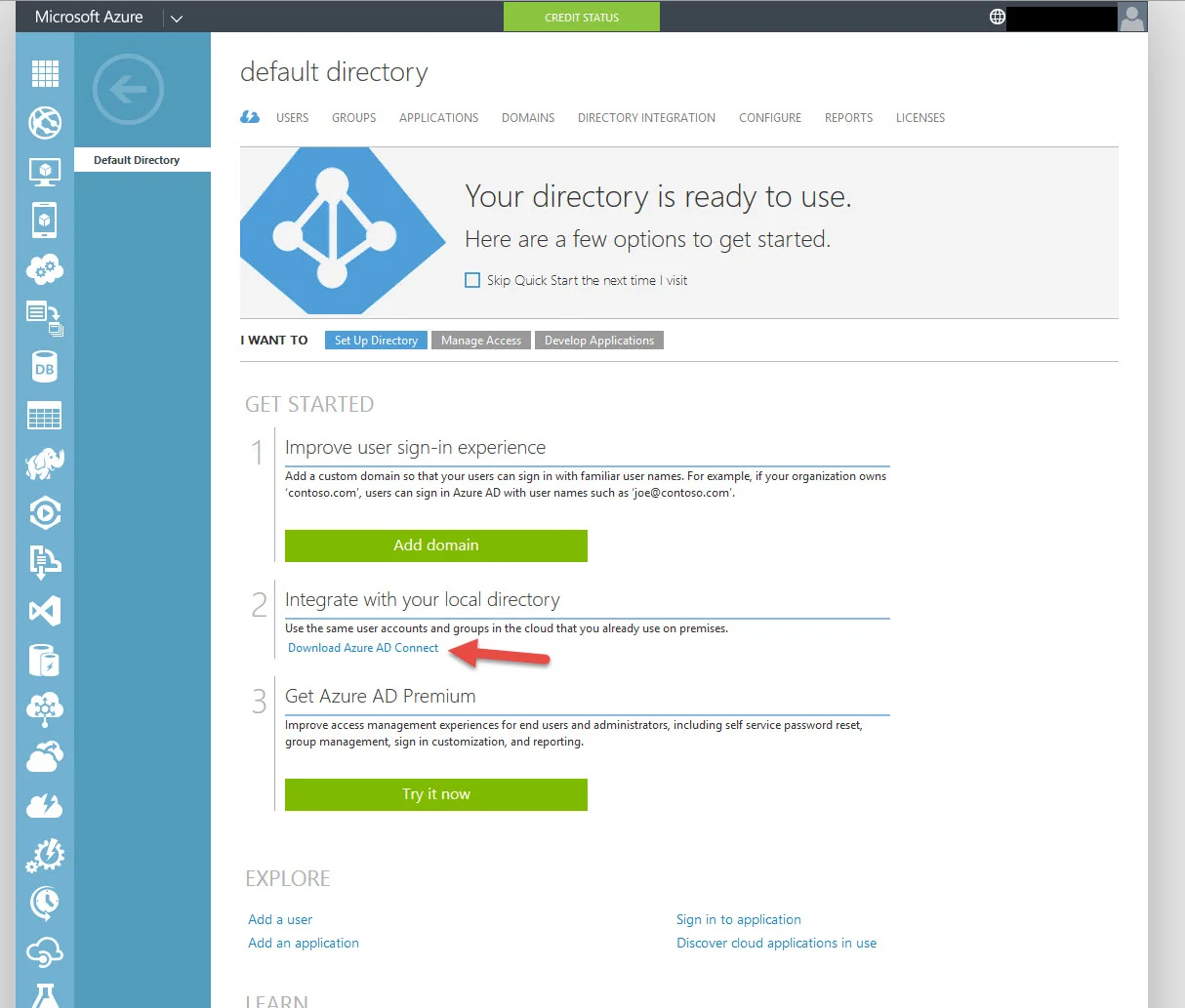Open Visual Studio Online icon in sidebar
The width and height of the screenshot is (1185, 1008).
(45, 611)
